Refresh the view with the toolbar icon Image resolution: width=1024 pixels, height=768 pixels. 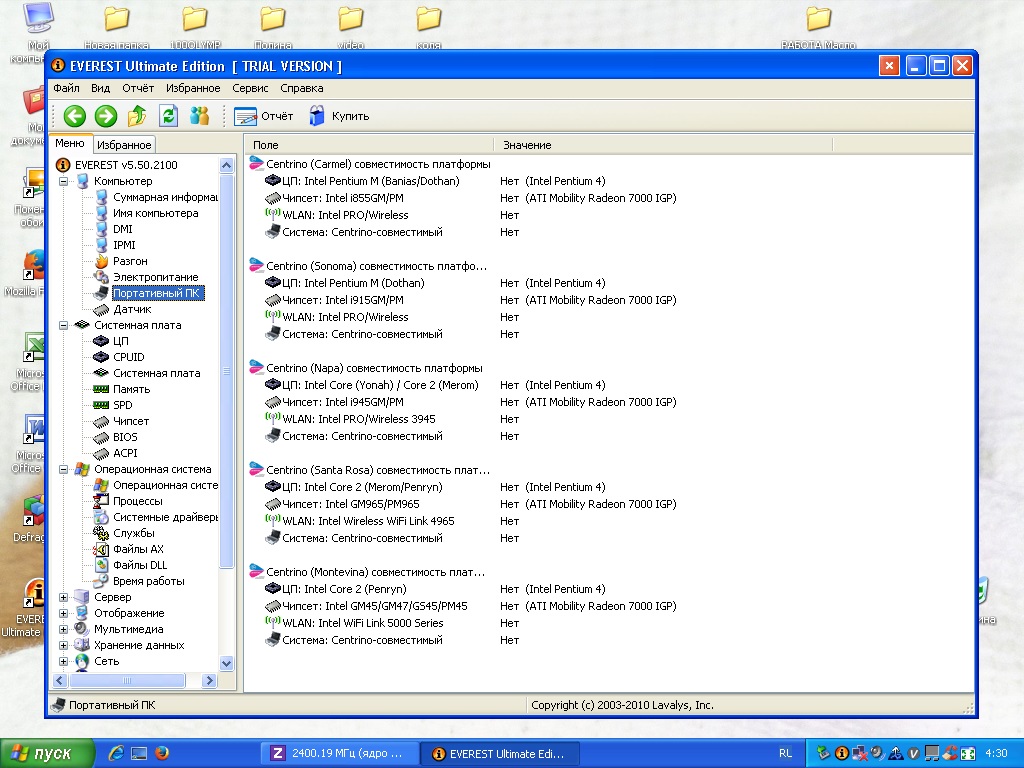[x=168, y=116]
